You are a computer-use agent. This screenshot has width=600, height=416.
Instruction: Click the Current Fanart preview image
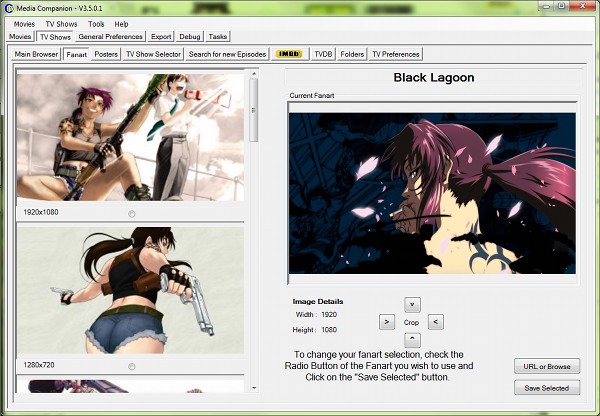[432, 193]
